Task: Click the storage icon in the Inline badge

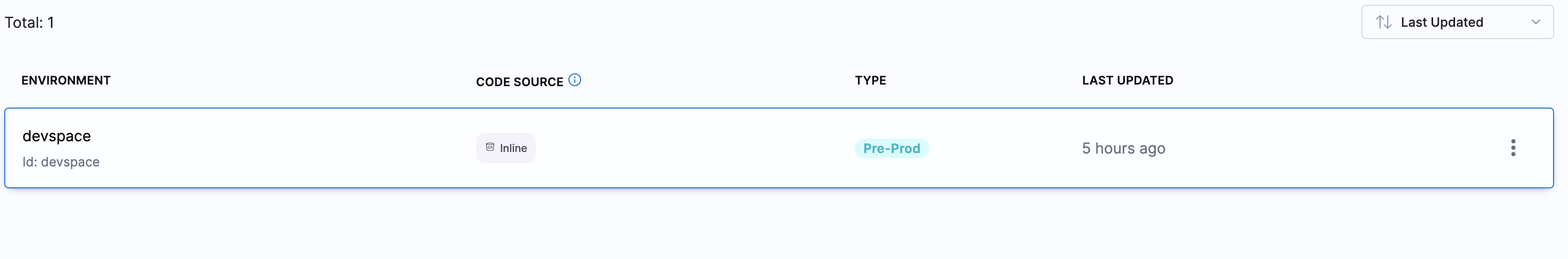Action: tap(490, 147)
